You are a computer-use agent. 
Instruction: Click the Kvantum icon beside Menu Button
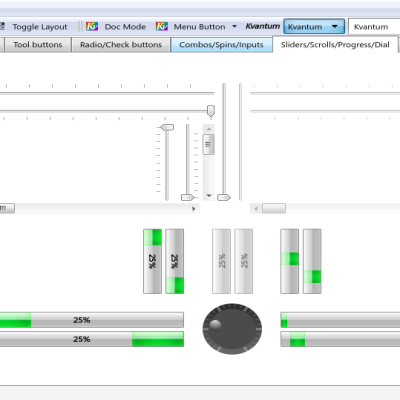(x=162, y=26)
